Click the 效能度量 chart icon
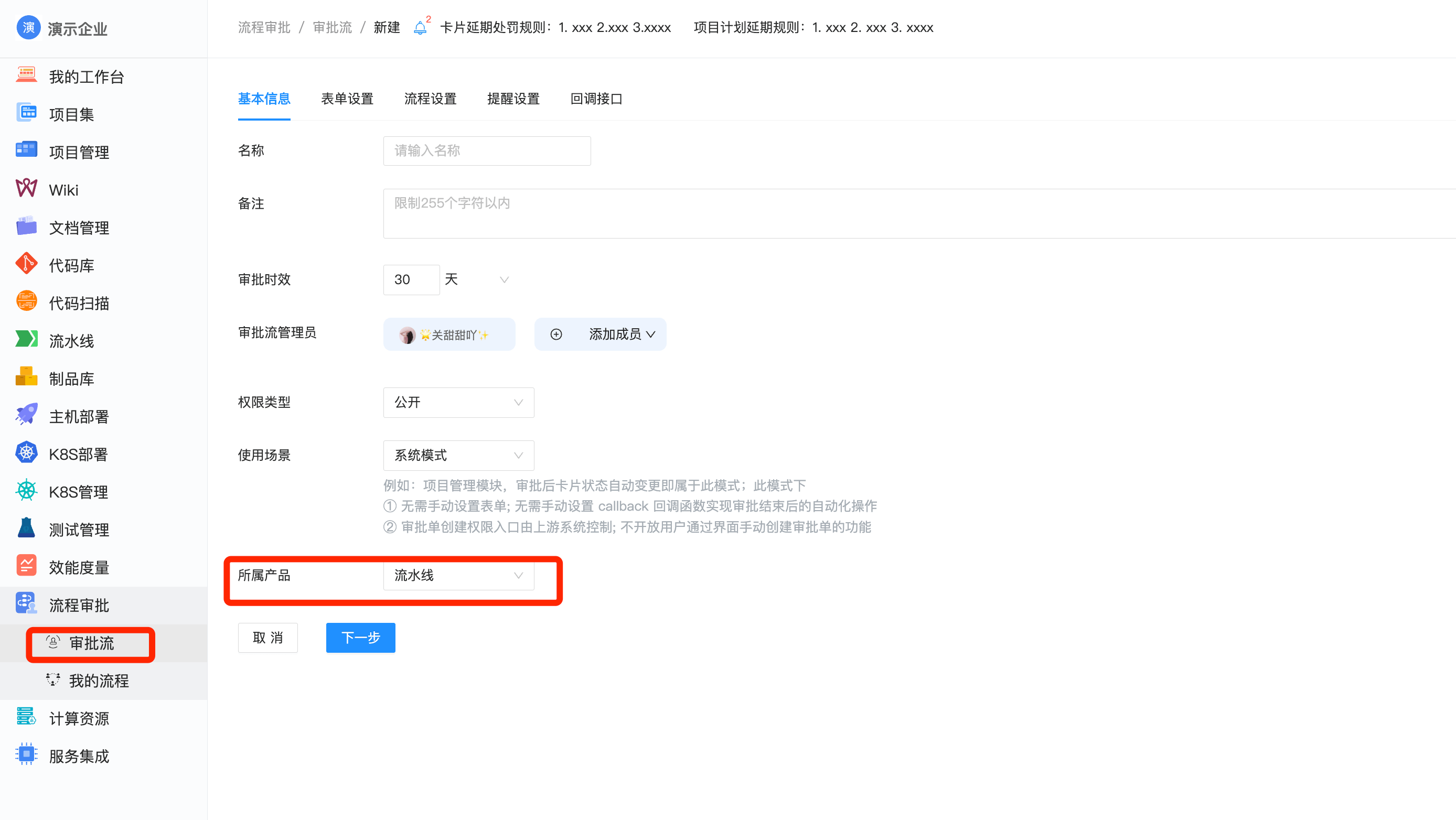Screen dimensions: 1456x820 (x=26, y=566)
